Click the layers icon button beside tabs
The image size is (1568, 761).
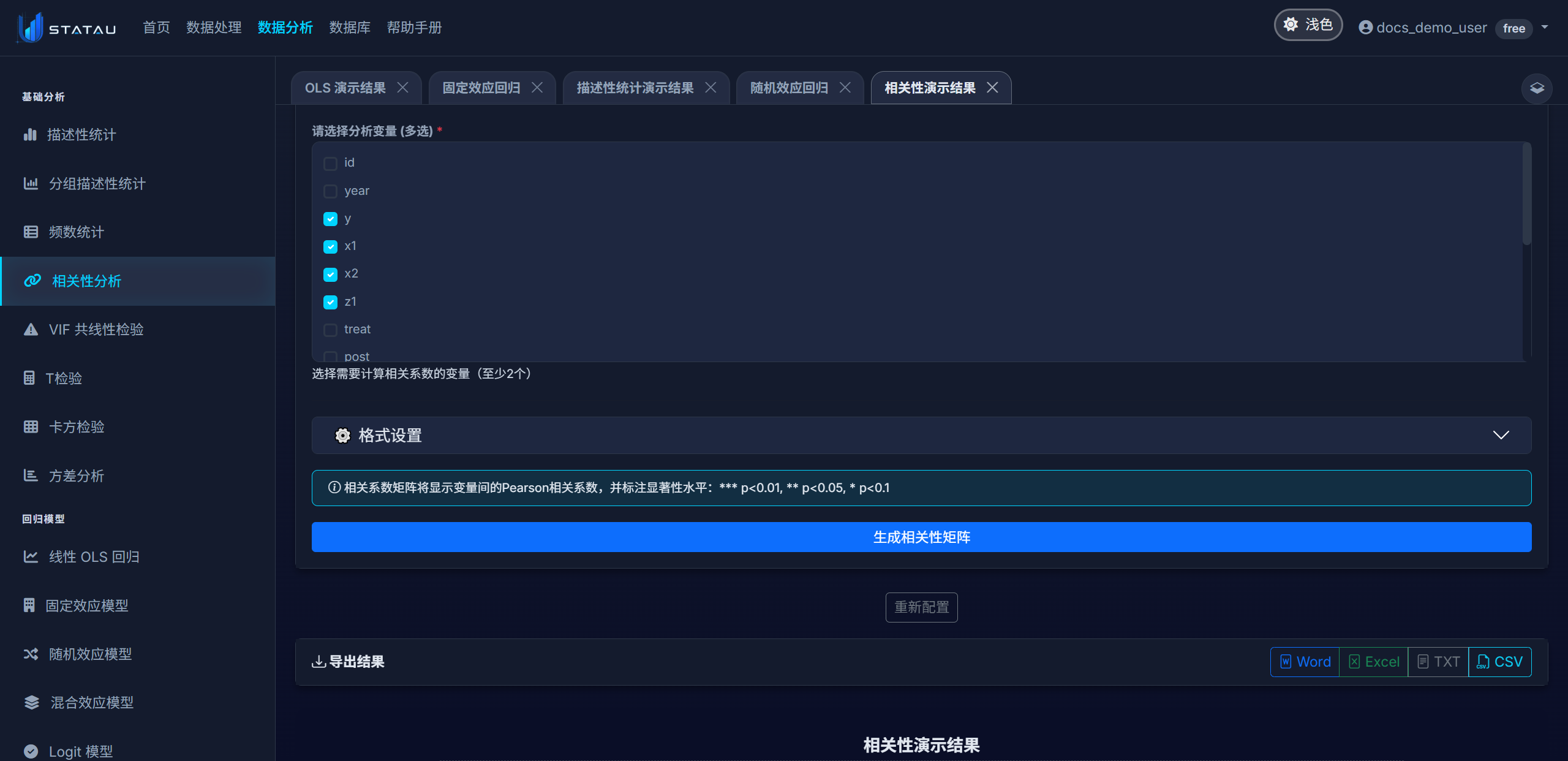(x=1537, y=88)
